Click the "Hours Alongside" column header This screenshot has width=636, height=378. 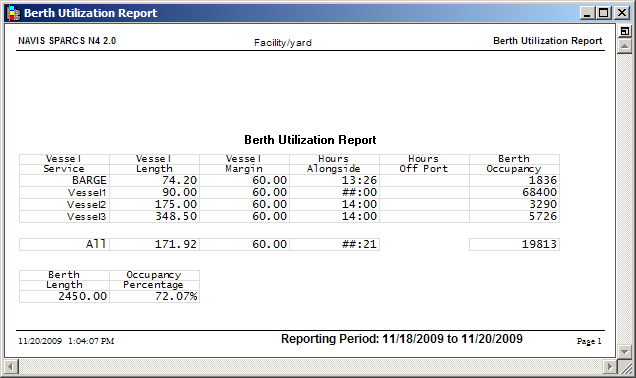(334, 164)
